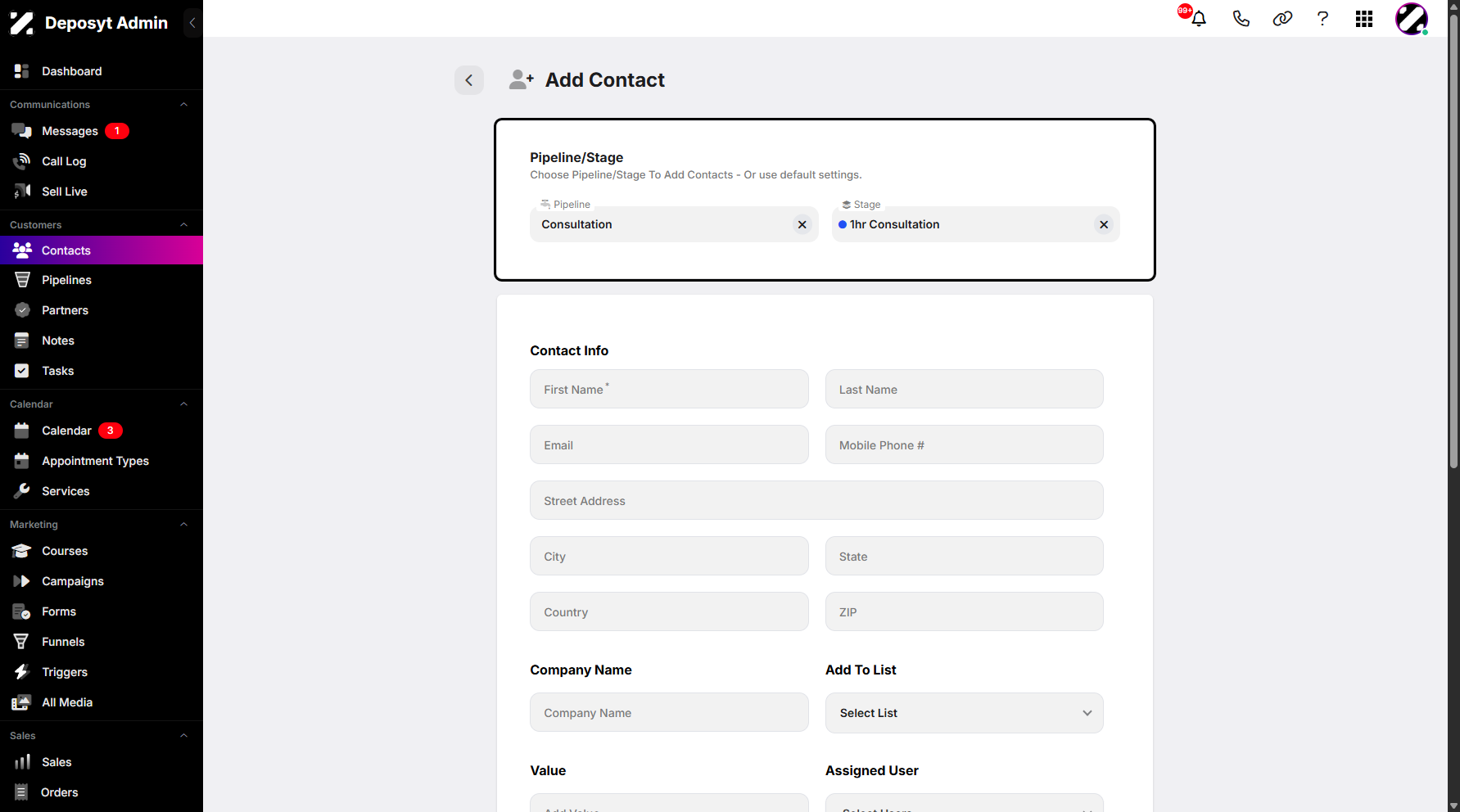Viewport: 1460px width, 812px height.
Task: Click the Services wrench icon in sidebar
Action: pos(22,491)
